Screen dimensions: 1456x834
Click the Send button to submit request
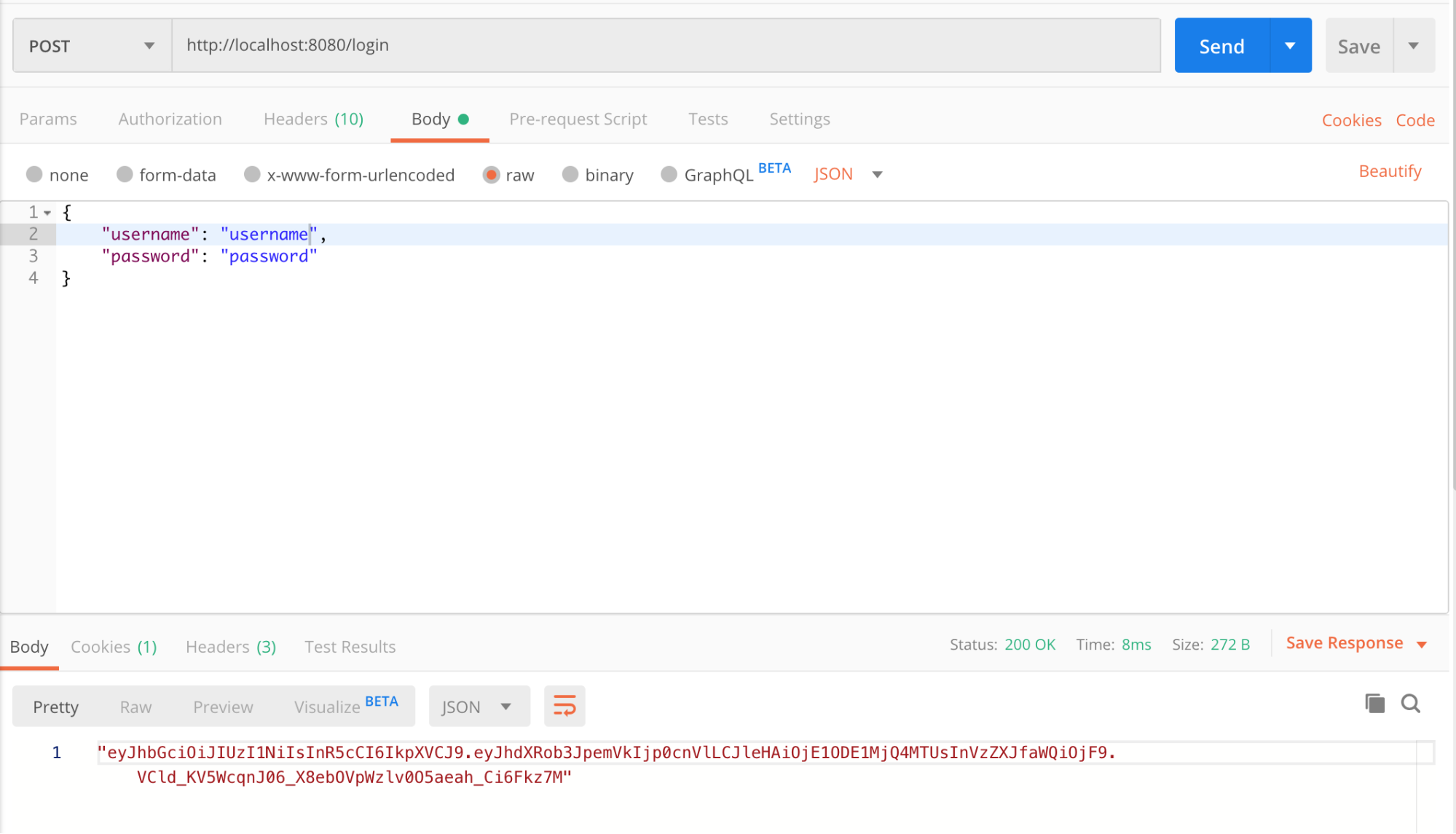pyautogui.click(x=1222, y=45)
